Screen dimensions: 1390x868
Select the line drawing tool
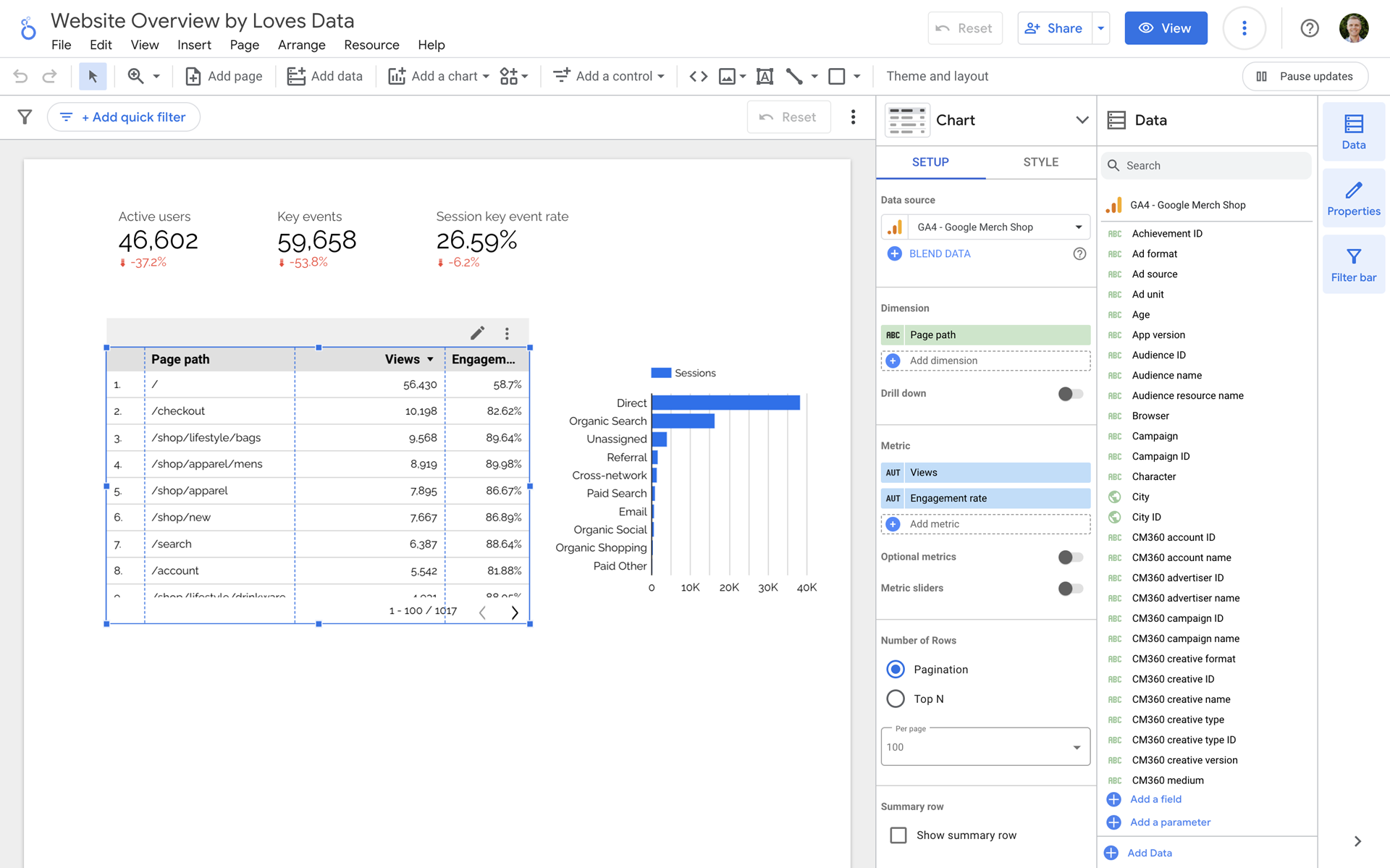tap(793, 75)
